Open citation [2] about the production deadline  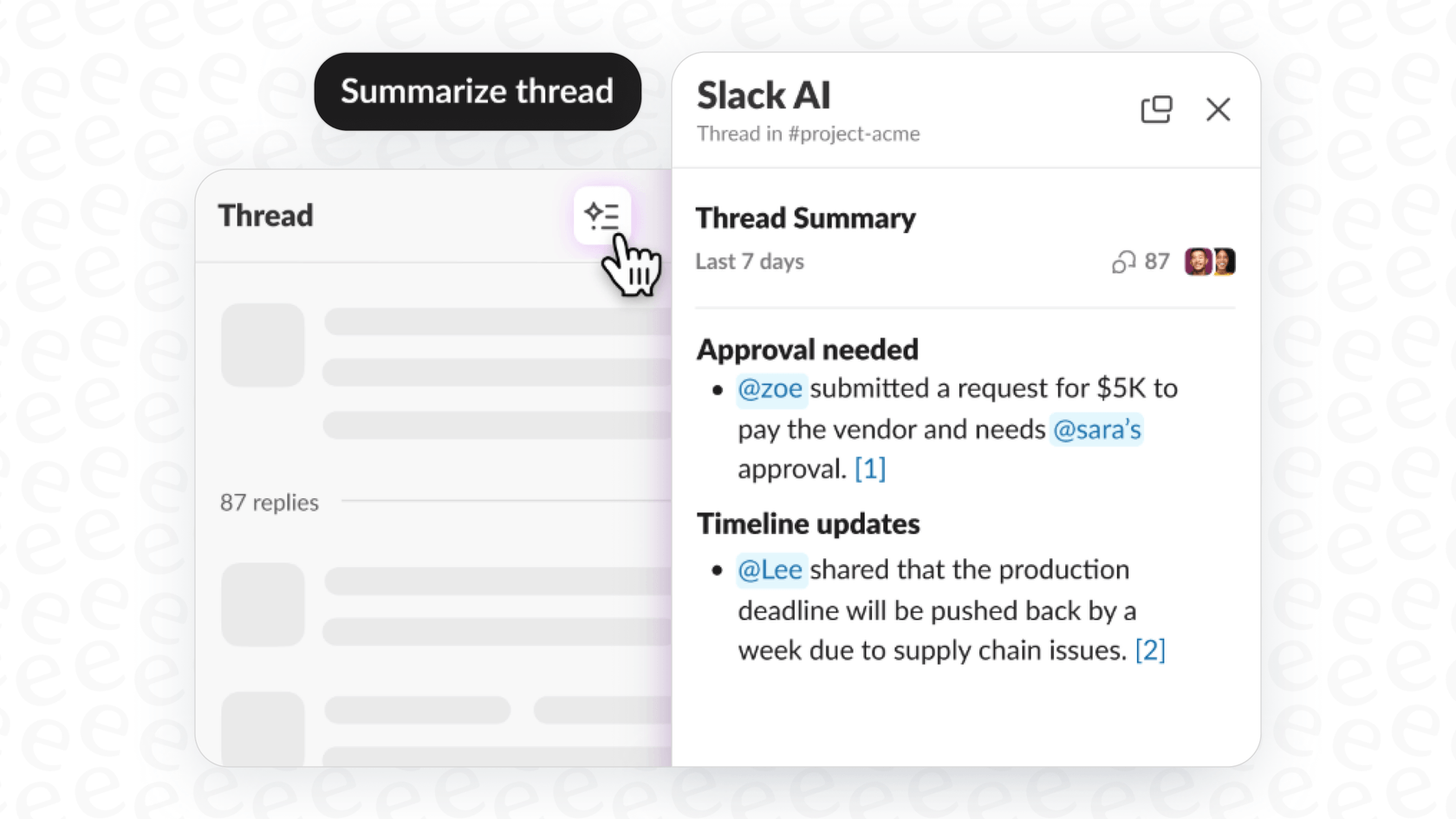[1150, 650]
